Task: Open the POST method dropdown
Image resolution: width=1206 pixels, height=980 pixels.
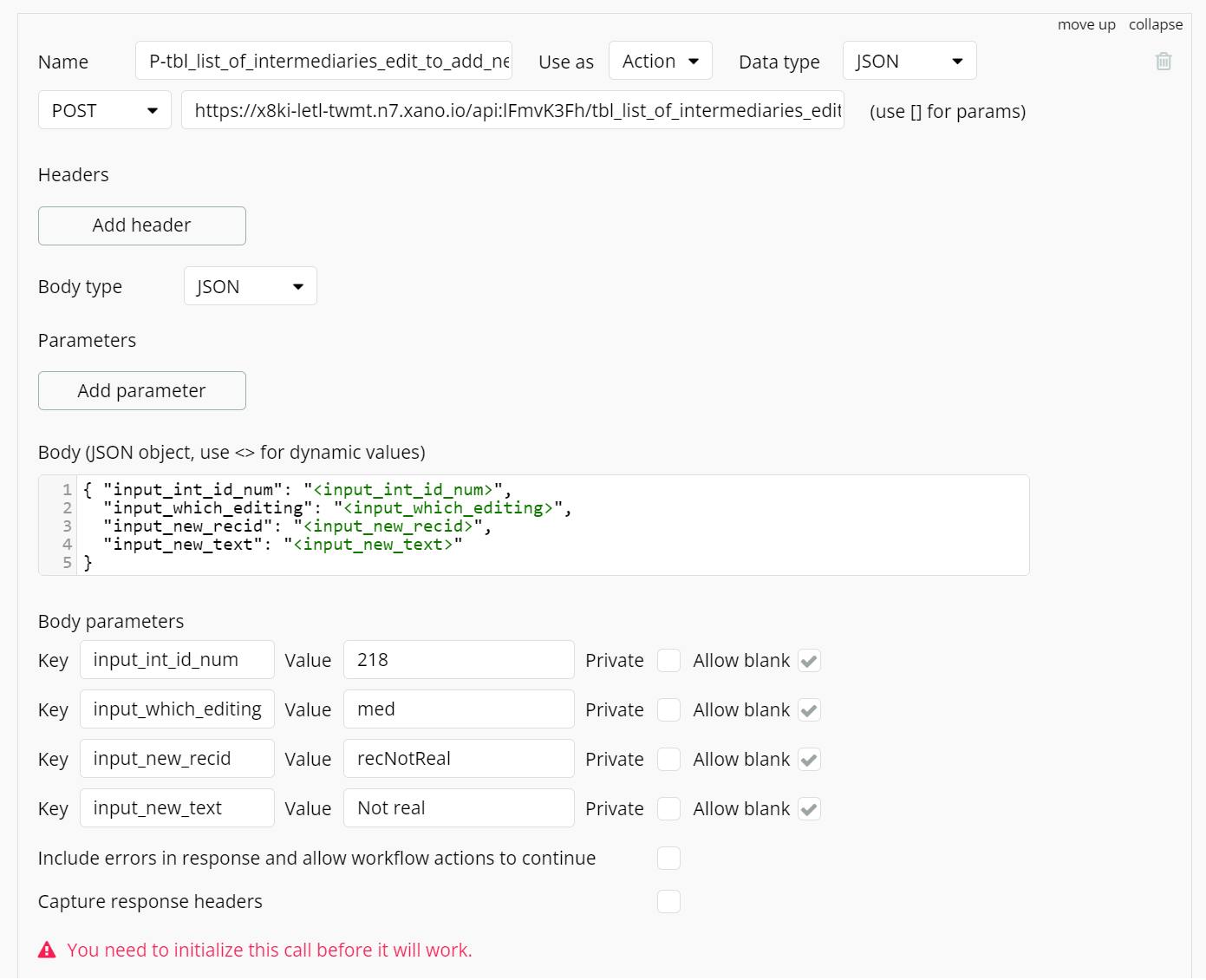Action: point(104,111)
